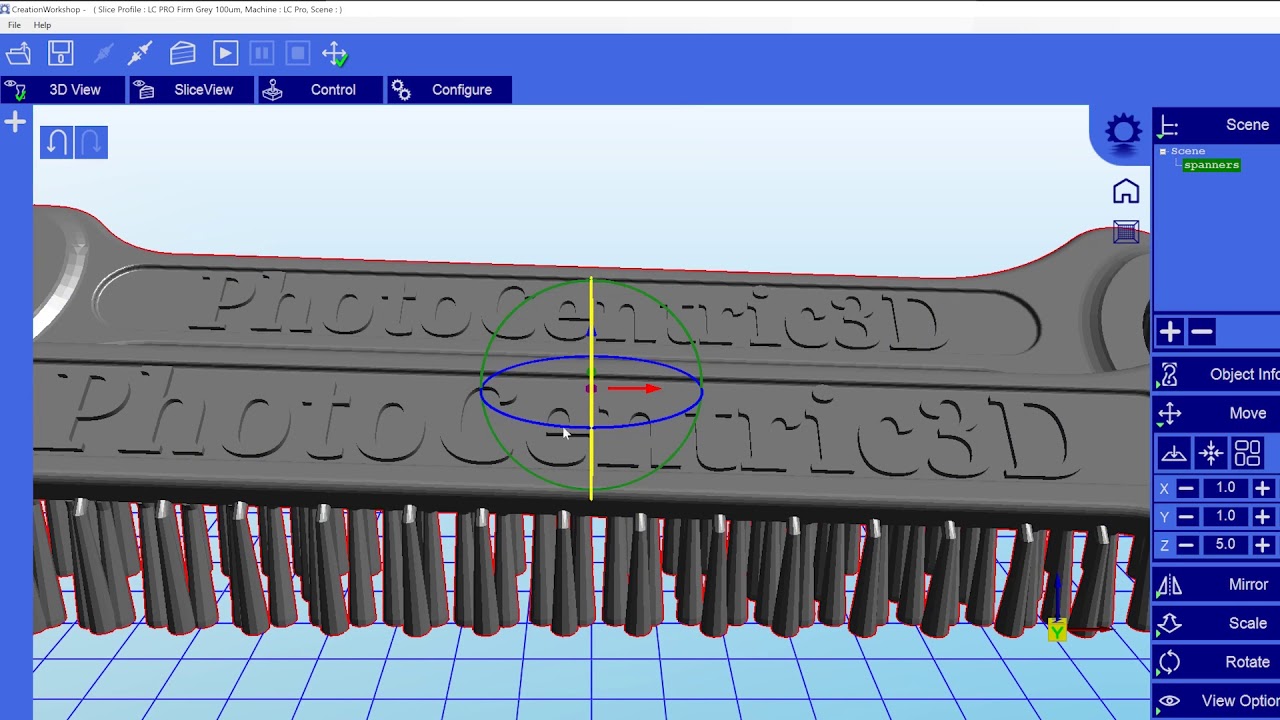Start the print with the play button

click(225, 54)
